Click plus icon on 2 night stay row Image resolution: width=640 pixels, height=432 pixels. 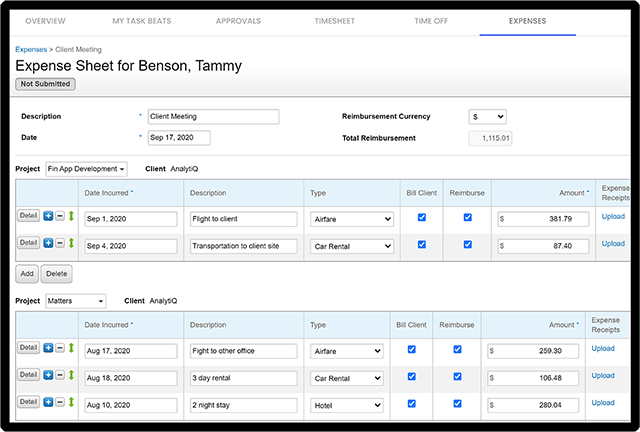[x=48, y=402]
